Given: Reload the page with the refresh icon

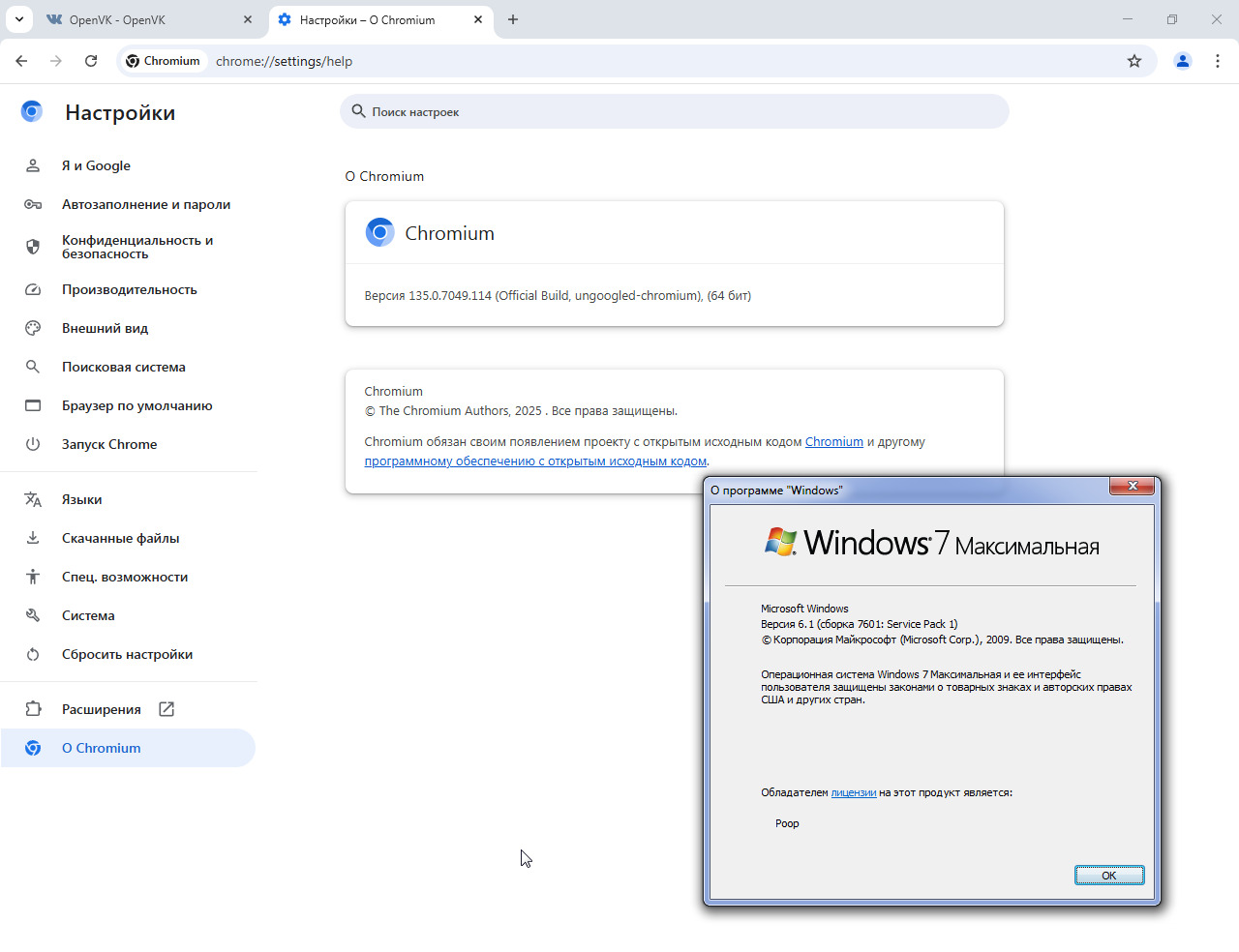Looking at the screenshot, I should pyautogui.click(x=91, y=61).
